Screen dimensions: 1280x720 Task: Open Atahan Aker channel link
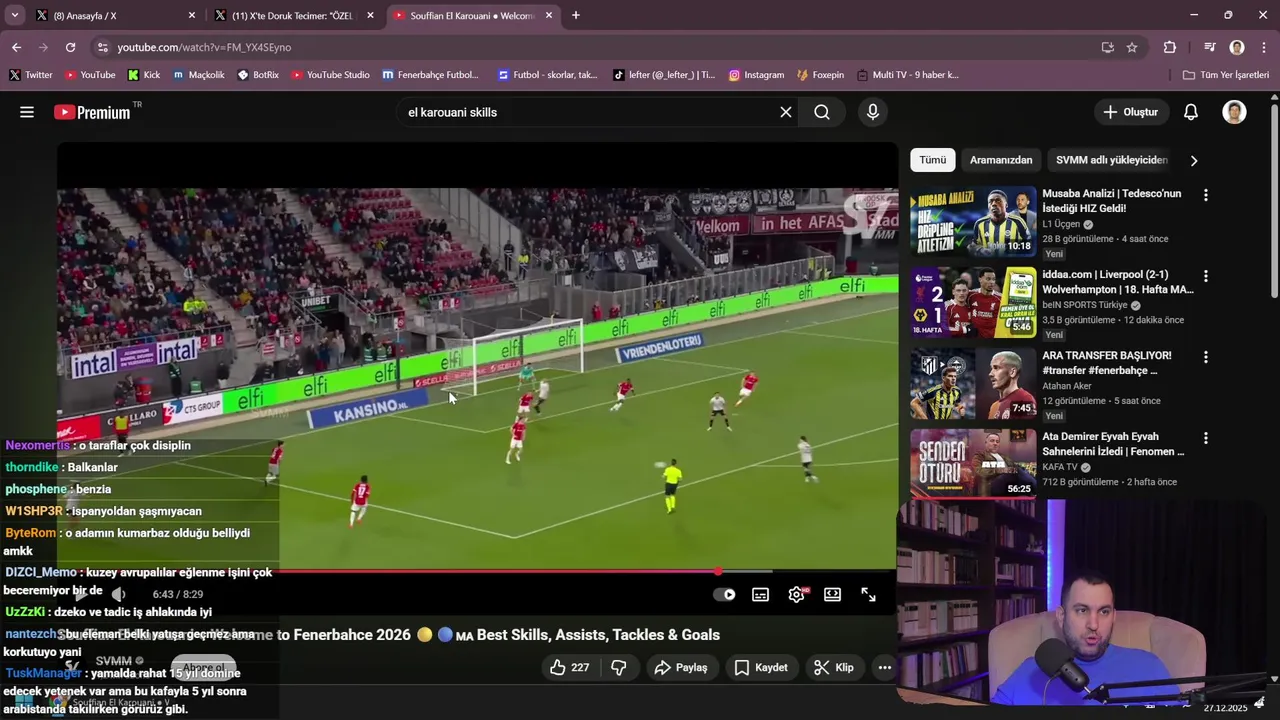click(1067, 386)
